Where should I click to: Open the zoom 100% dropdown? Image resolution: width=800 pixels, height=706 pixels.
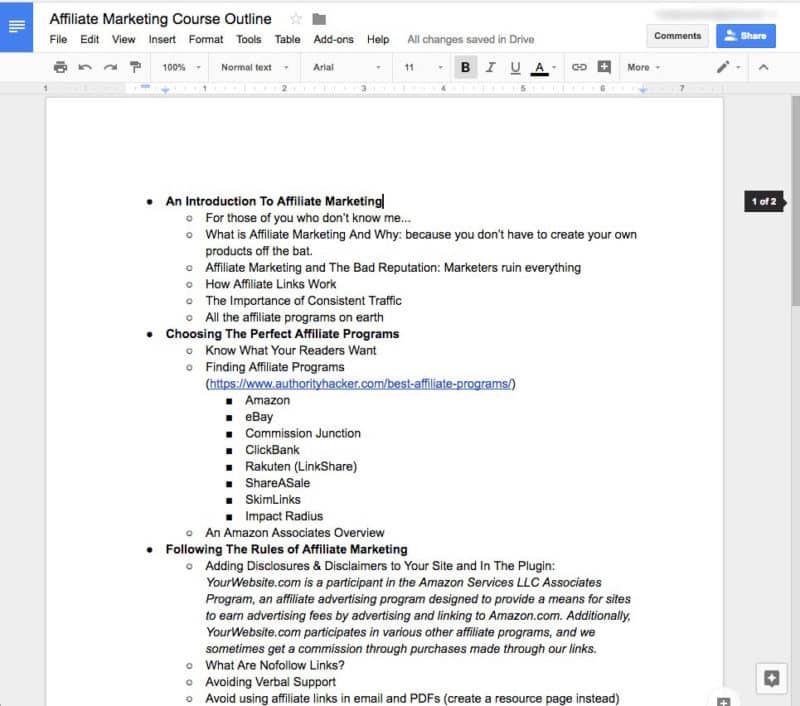coord(181,67)
